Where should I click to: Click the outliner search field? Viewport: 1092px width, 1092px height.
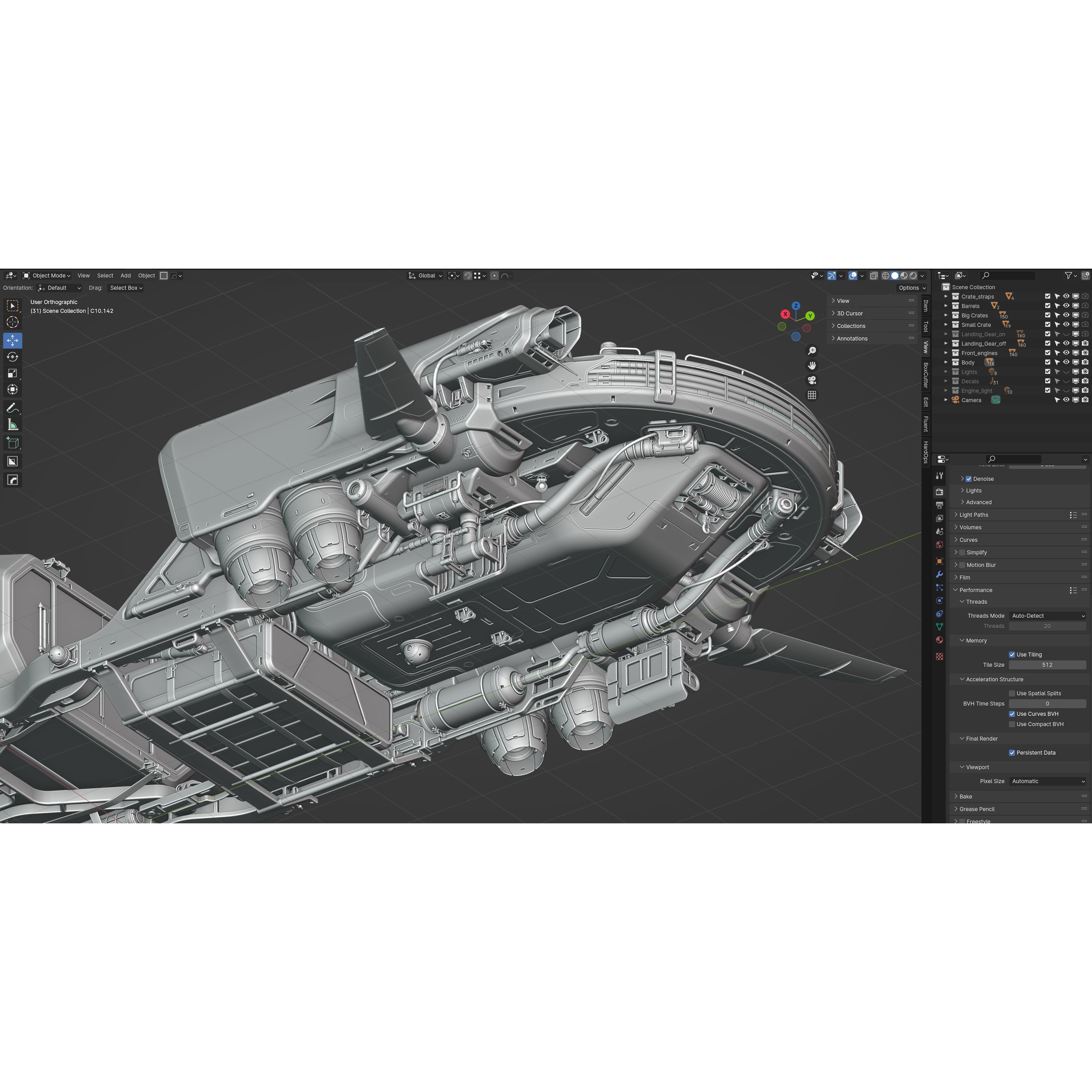click(x=1008, y=275)
